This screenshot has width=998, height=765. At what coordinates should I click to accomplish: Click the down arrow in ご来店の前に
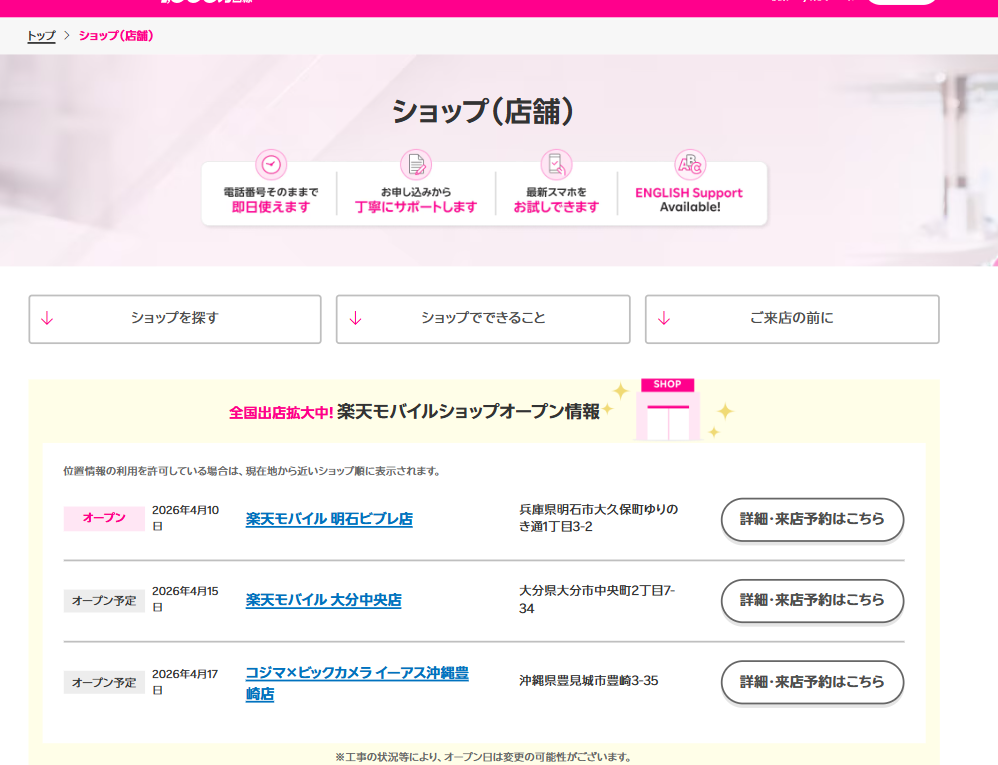pos(664,319)
